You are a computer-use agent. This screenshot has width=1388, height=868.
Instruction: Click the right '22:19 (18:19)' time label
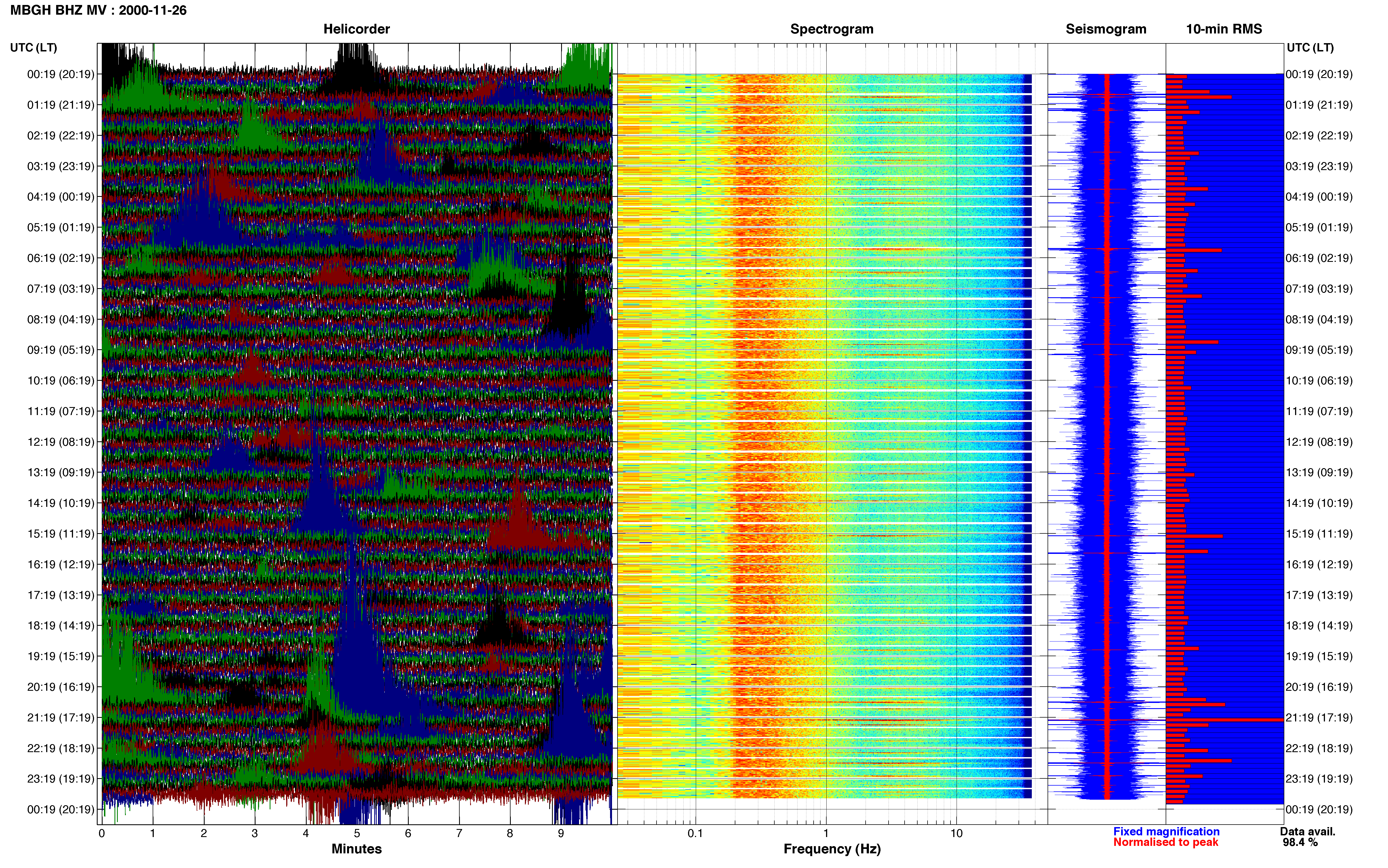click(x=1319, y=749)
